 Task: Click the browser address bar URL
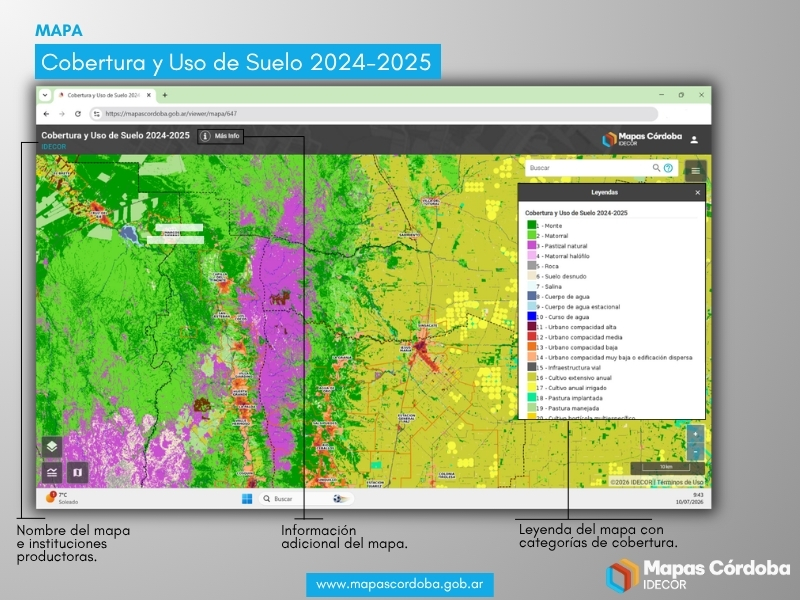coord(171,114)
